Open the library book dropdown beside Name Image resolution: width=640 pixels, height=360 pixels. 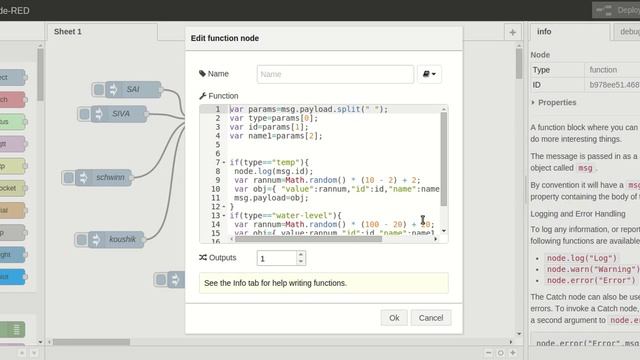429,74
